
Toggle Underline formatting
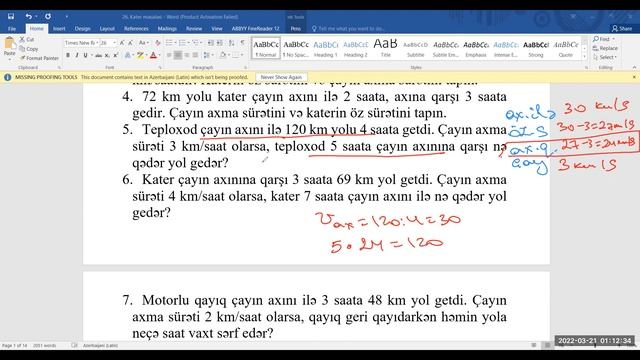click(85, 55)
